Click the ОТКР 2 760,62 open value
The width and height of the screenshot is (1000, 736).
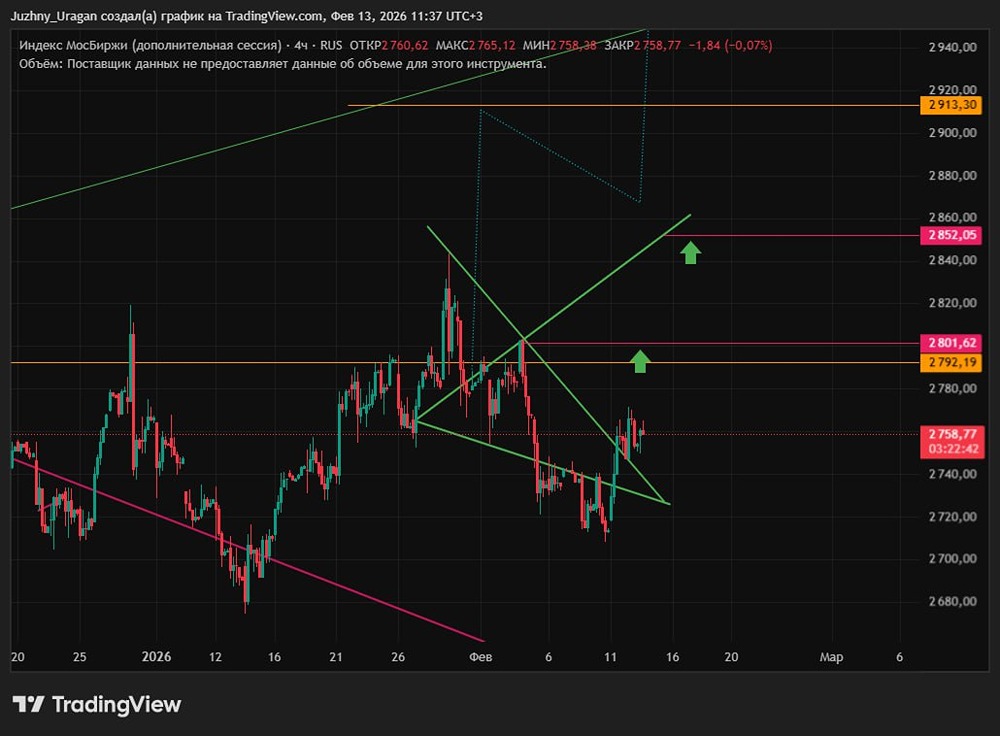[389, 45]
